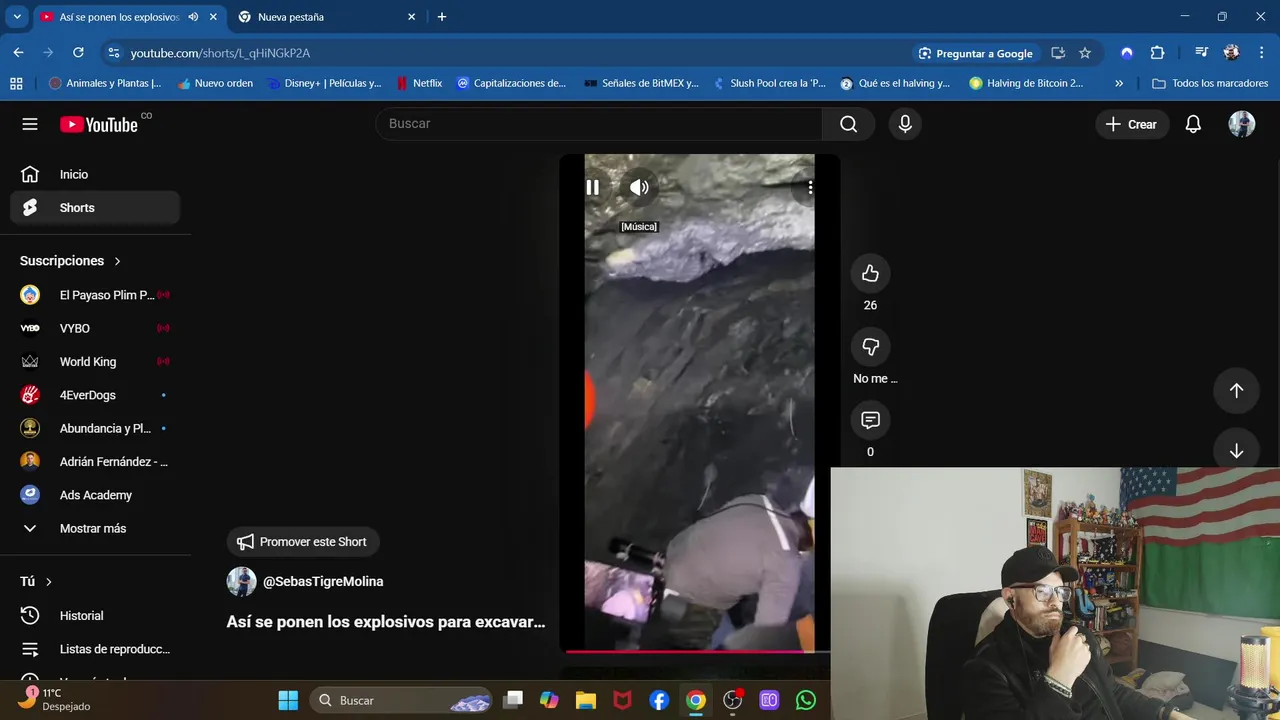Open the Crear menu button
The width and height of the screenshot is (1280, 720).
coord(1132,124)
